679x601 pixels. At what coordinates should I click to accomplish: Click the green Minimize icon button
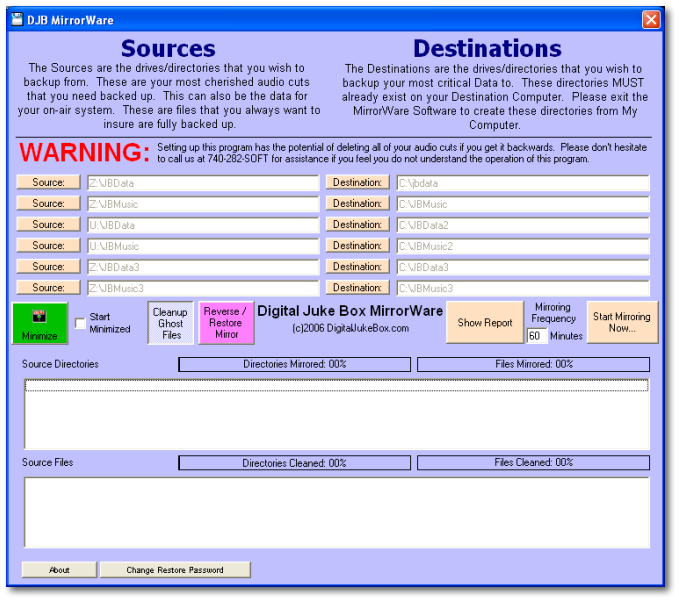point(41,323)
